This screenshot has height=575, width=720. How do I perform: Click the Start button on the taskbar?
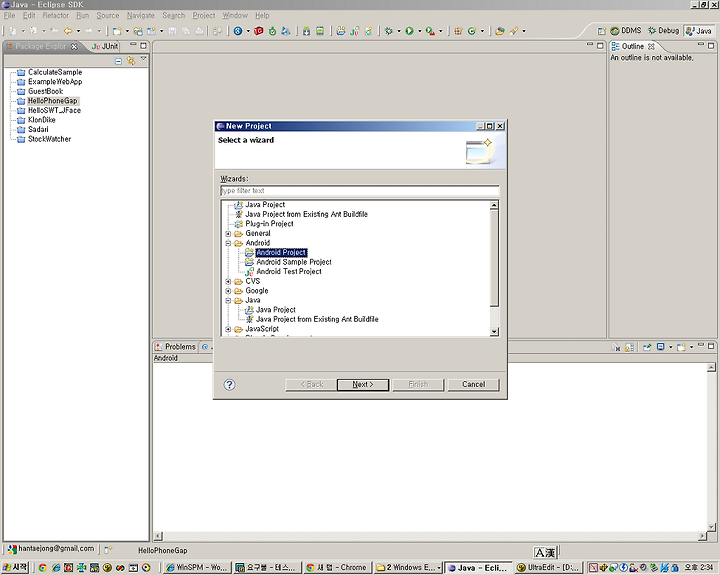pyautogui.click(x=15, y=568)
